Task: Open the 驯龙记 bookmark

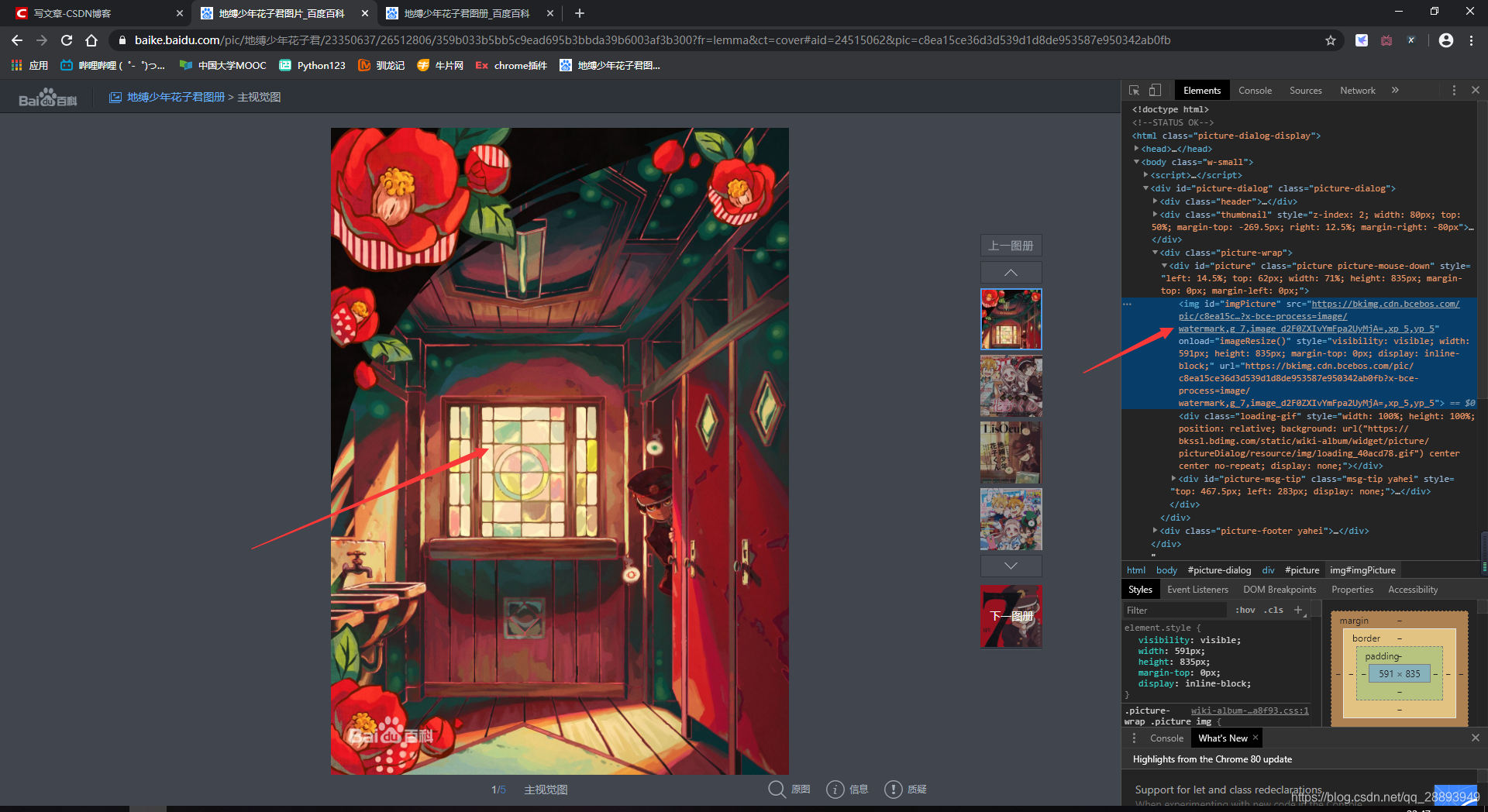Action: click(381, 65)
